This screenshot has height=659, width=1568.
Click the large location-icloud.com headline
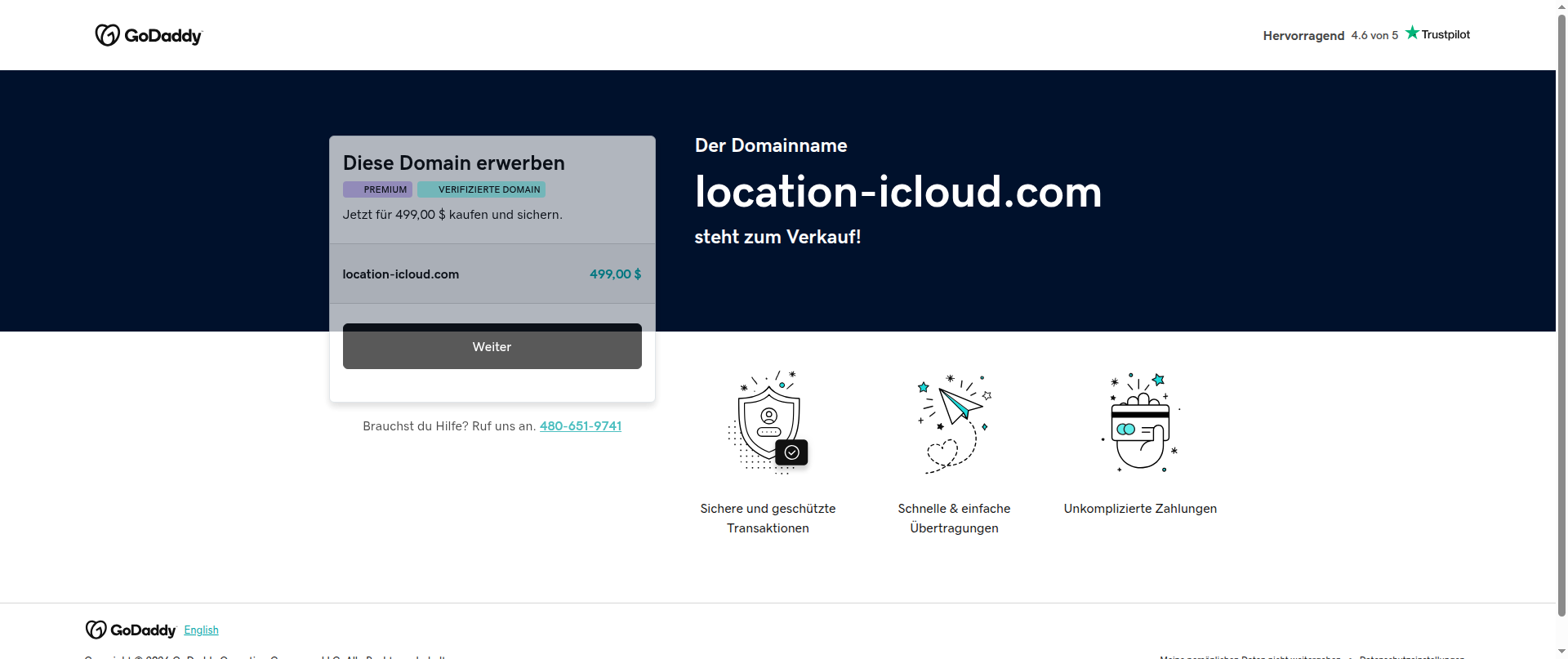[898, 192]
